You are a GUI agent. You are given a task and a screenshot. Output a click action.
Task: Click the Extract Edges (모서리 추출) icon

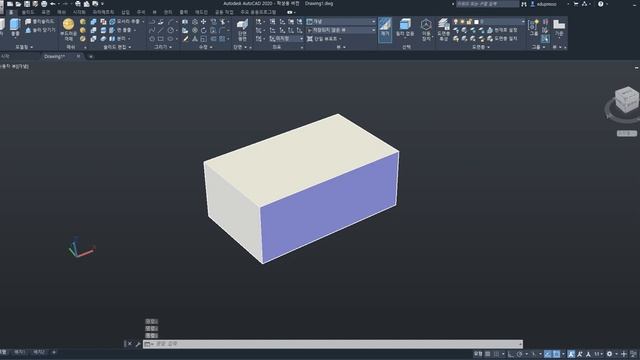pos(112,21)
